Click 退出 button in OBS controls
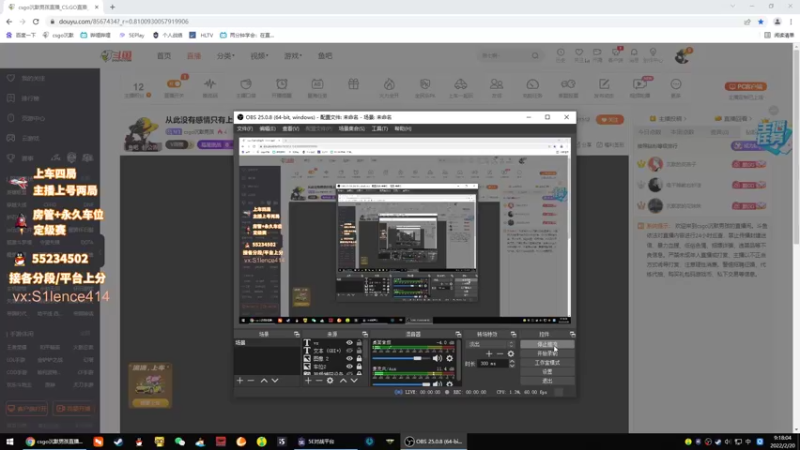Screen dimensions: 800x450 (x=547, y=381)
